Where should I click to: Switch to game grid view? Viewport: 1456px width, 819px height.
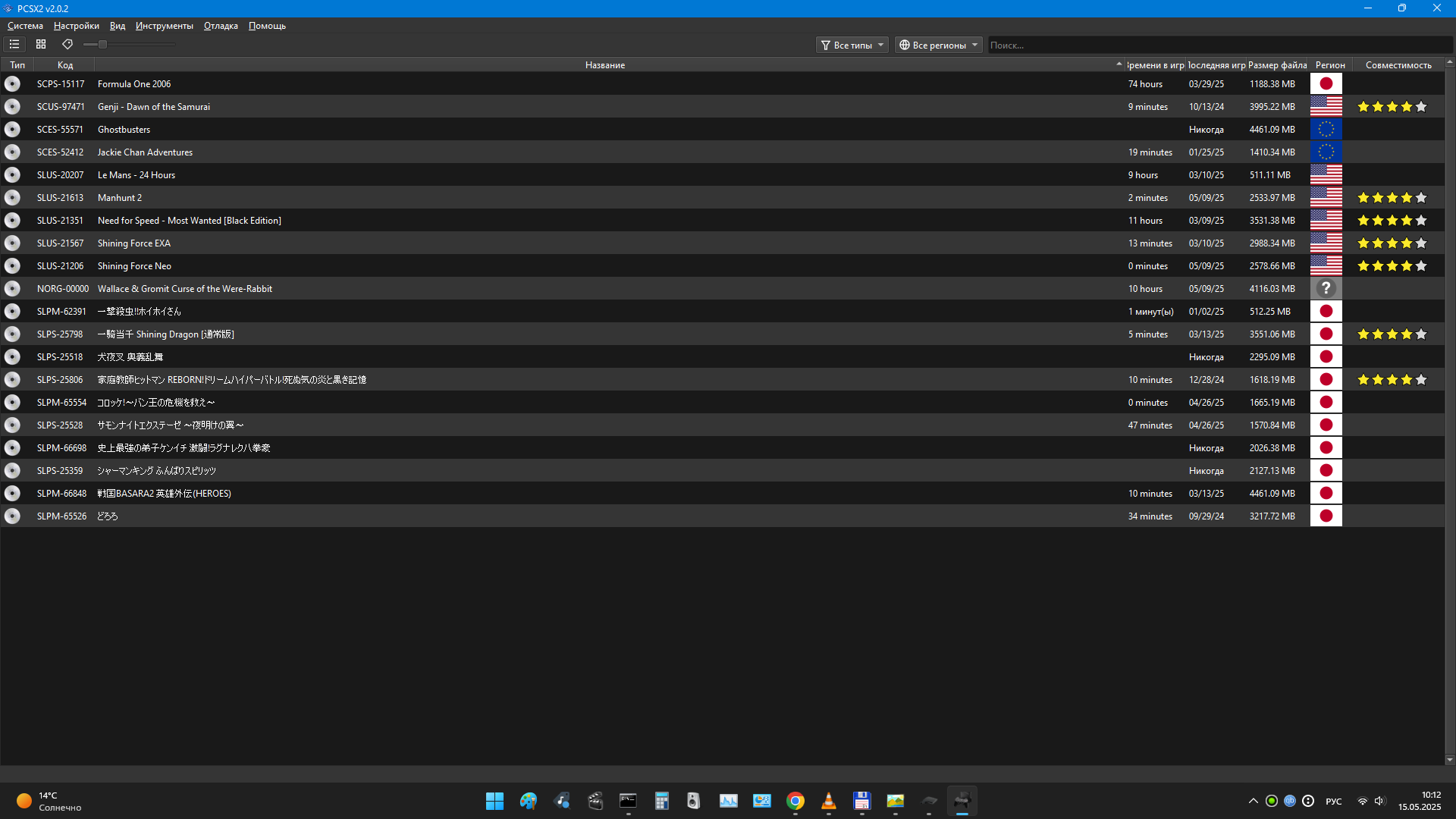41,45
